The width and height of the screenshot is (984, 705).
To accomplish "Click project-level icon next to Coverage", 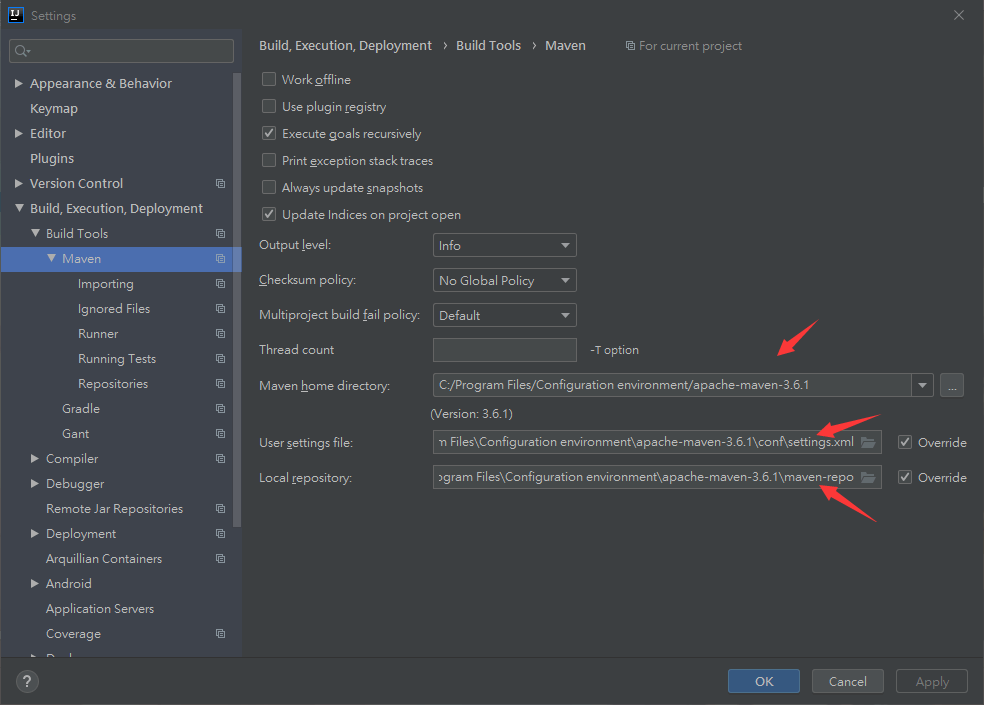I will [x=220, y=634].
